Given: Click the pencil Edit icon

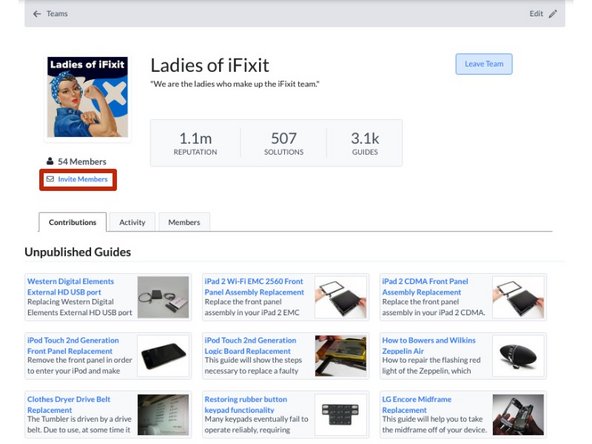Looking at the screenshot, I should tap(553, 14).
